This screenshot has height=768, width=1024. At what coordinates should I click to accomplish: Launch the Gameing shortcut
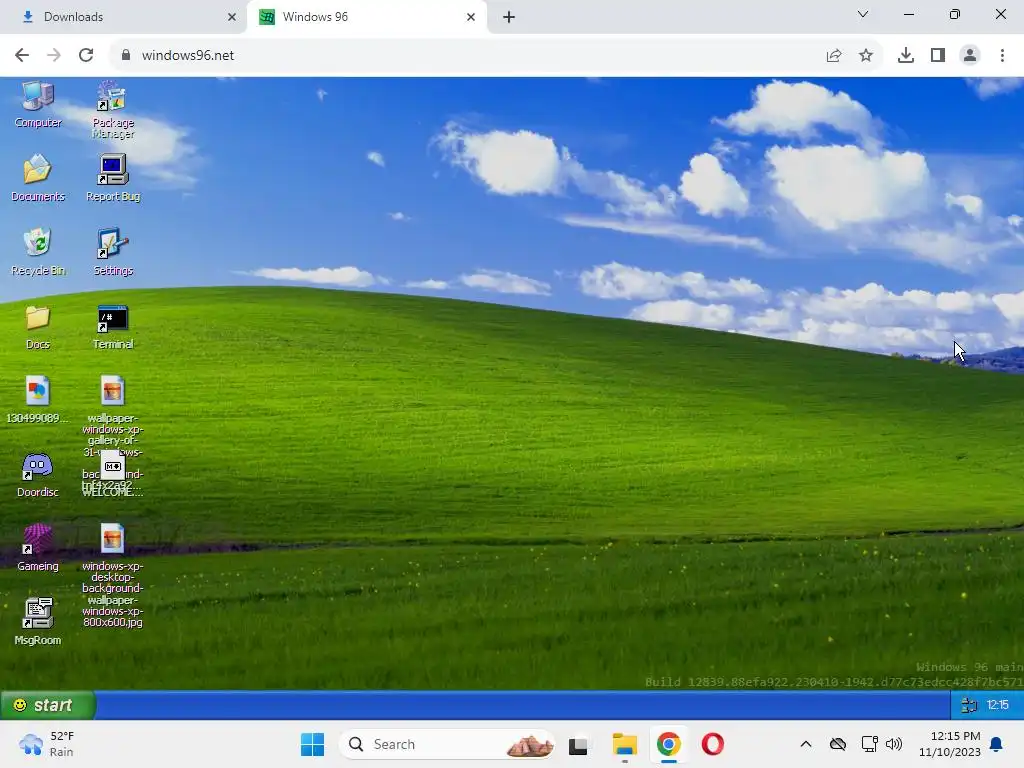pos(38,549)
